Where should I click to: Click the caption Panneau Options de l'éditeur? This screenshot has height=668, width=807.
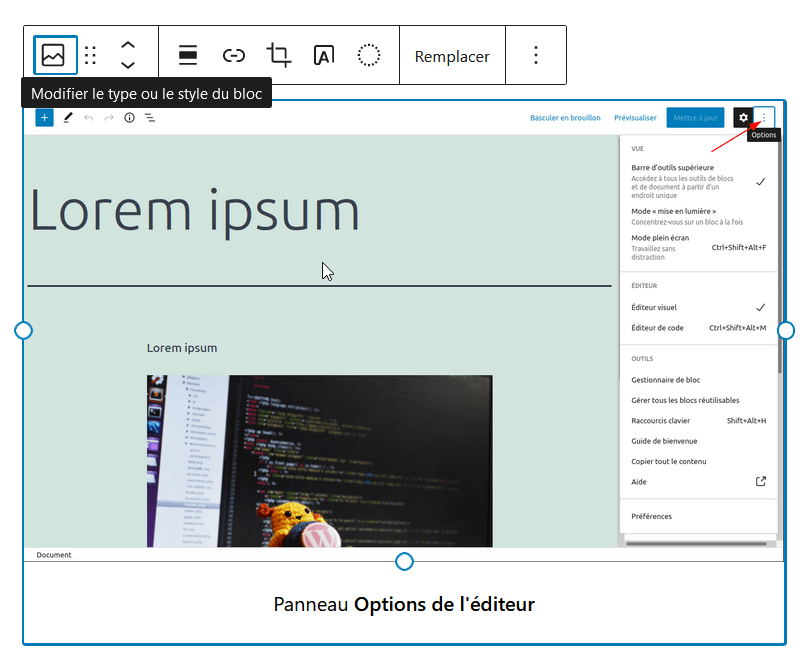click(x=404, y=604)
